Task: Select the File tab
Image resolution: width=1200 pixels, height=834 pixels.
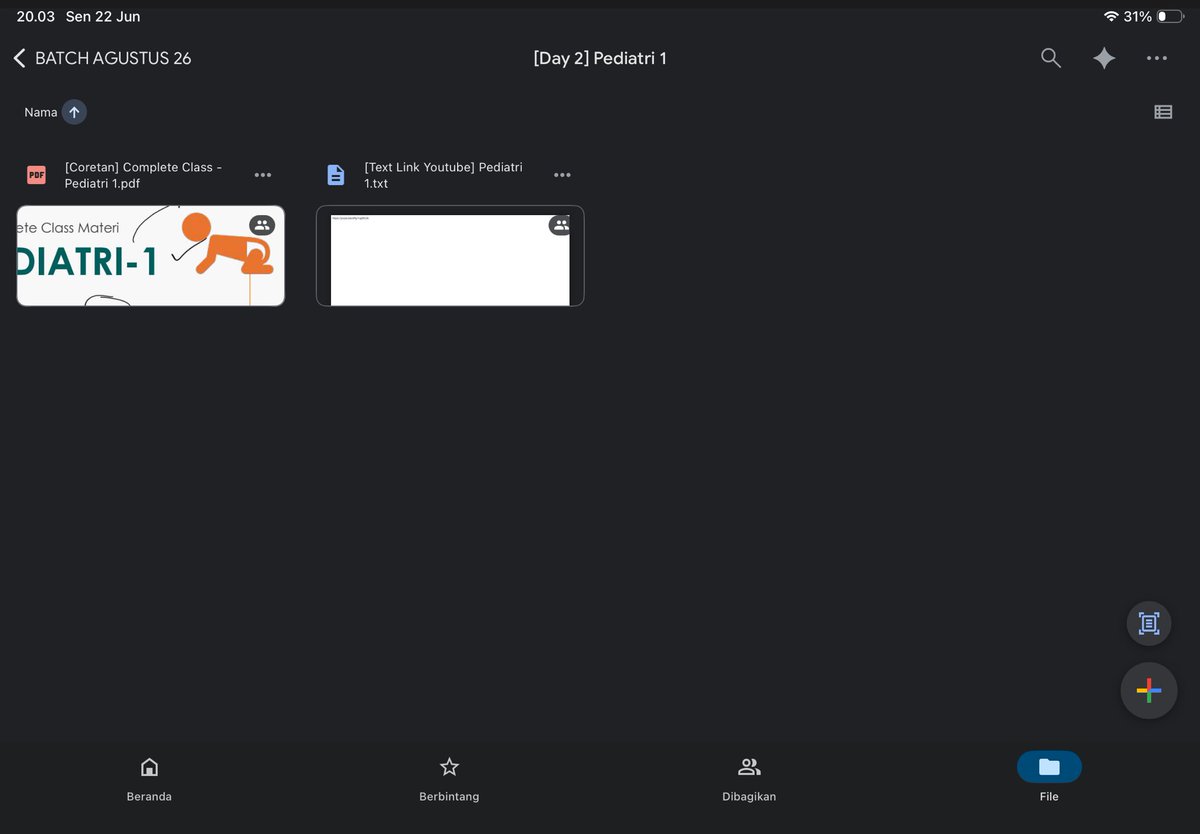Action: [1049, 779]
